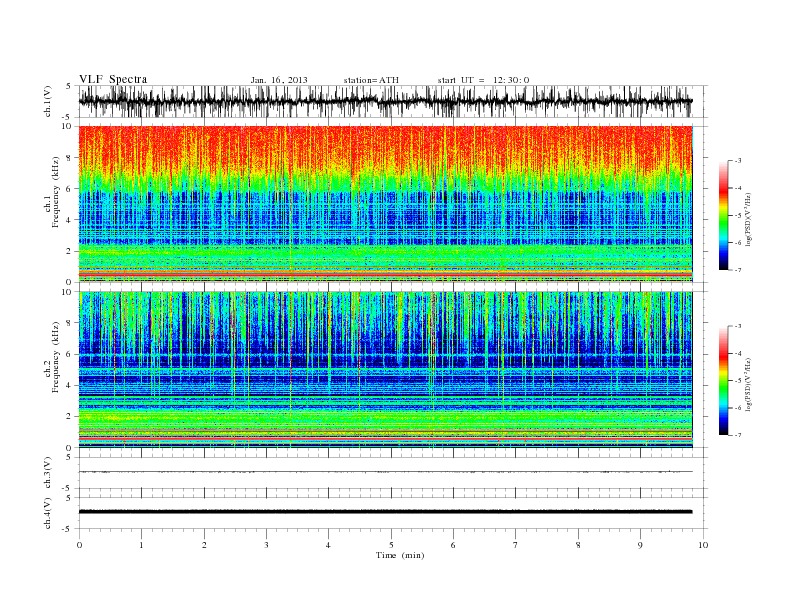Click the ch.4 voltage trace band
This screenshot has width=792, height=612.
385,512
